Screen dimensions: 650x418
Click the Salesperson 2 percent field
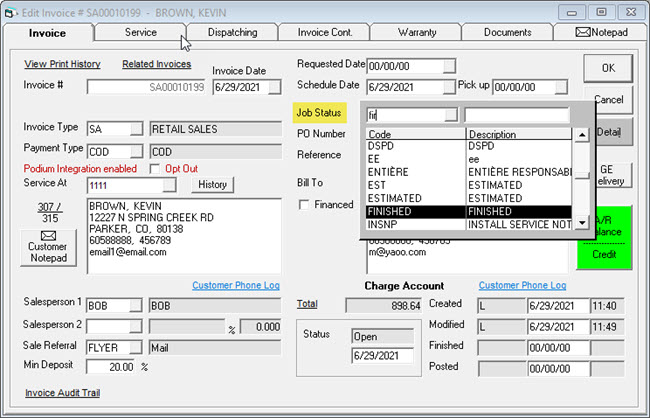click(260, 327)
